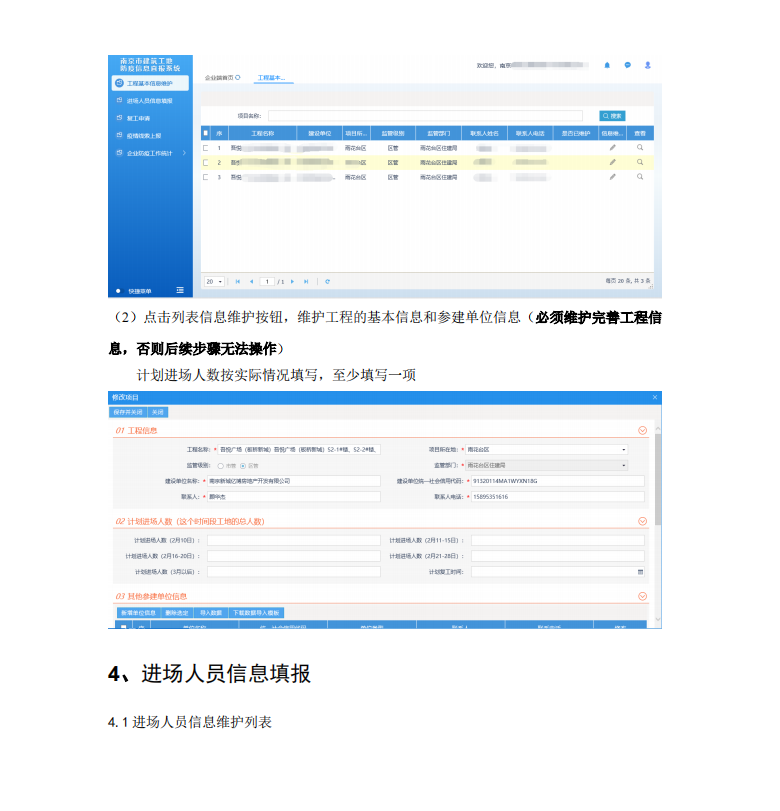Switch to the 工程基本... tab
This screenshot has width=780, height=811.
[x=272, y=78]
